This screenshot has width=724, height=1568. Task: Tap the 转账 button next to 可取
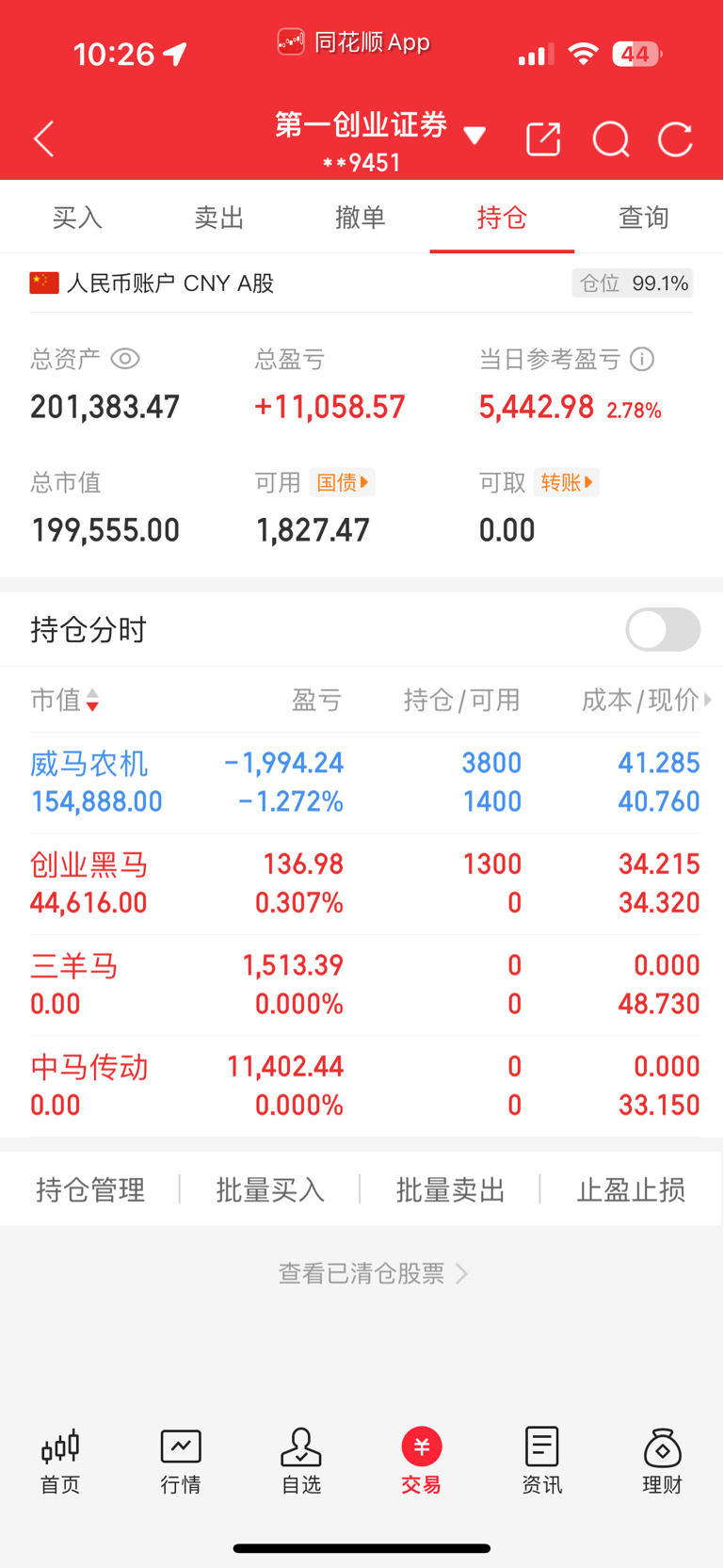[567, 482]
